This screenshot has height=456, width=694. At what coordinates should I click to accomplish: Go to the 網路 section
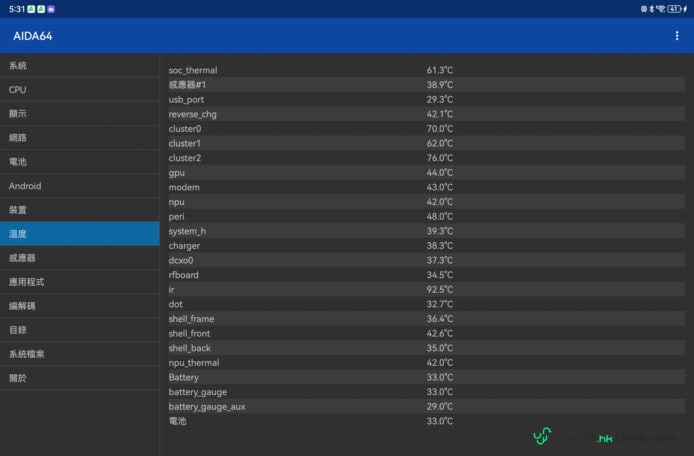tap(79, 138)
